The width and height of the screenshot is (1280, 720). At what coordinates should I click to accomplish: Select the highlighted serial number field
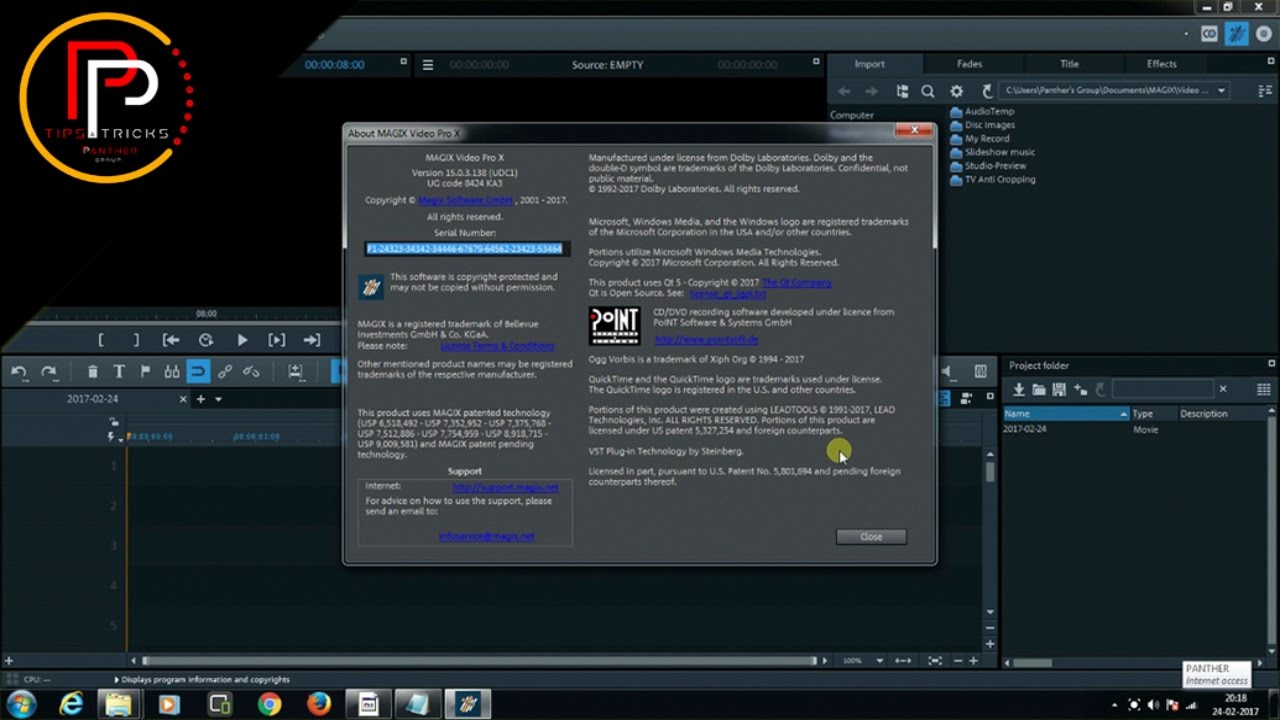pyautogui.click(x=465, y=249)
